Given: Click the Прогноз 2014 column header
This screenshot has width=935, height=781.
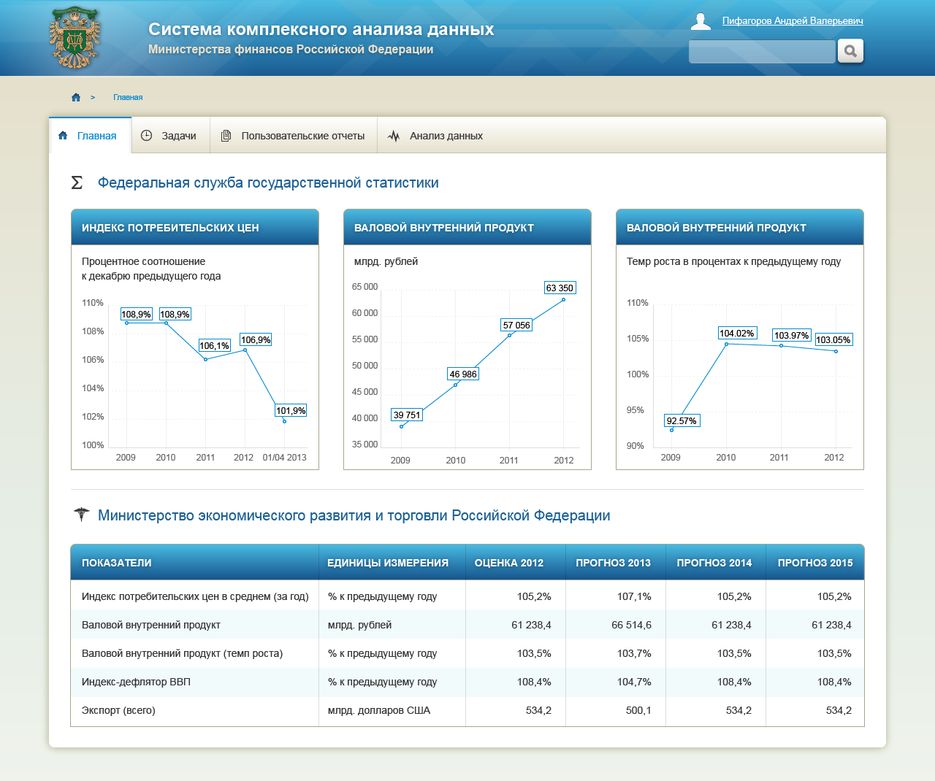Looking at the screenshot, I should [714, 563].
